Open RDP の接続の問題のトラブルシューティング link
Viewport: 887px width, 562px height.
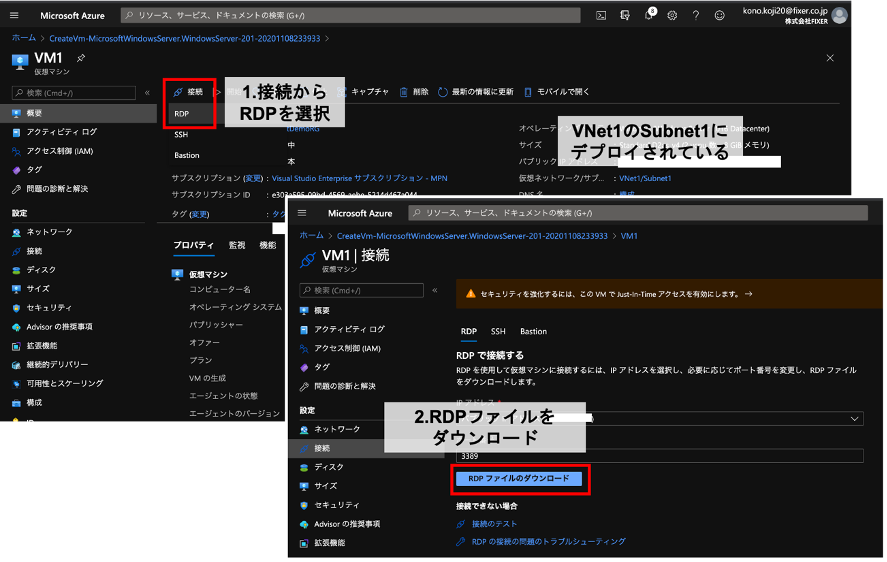548,542
